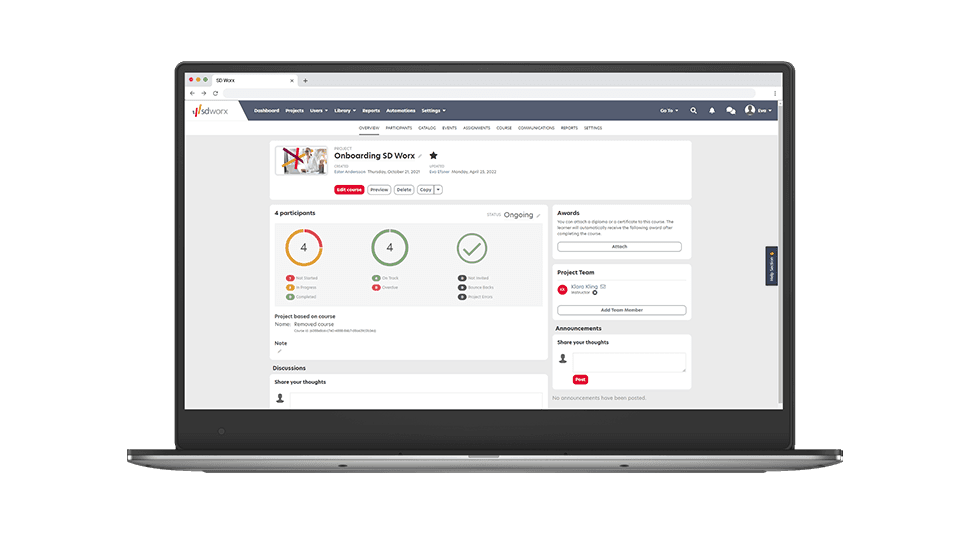The width and height of the screenshot is (960, 540).
Task: Click Add Team Member button
Action: [621, 310]
